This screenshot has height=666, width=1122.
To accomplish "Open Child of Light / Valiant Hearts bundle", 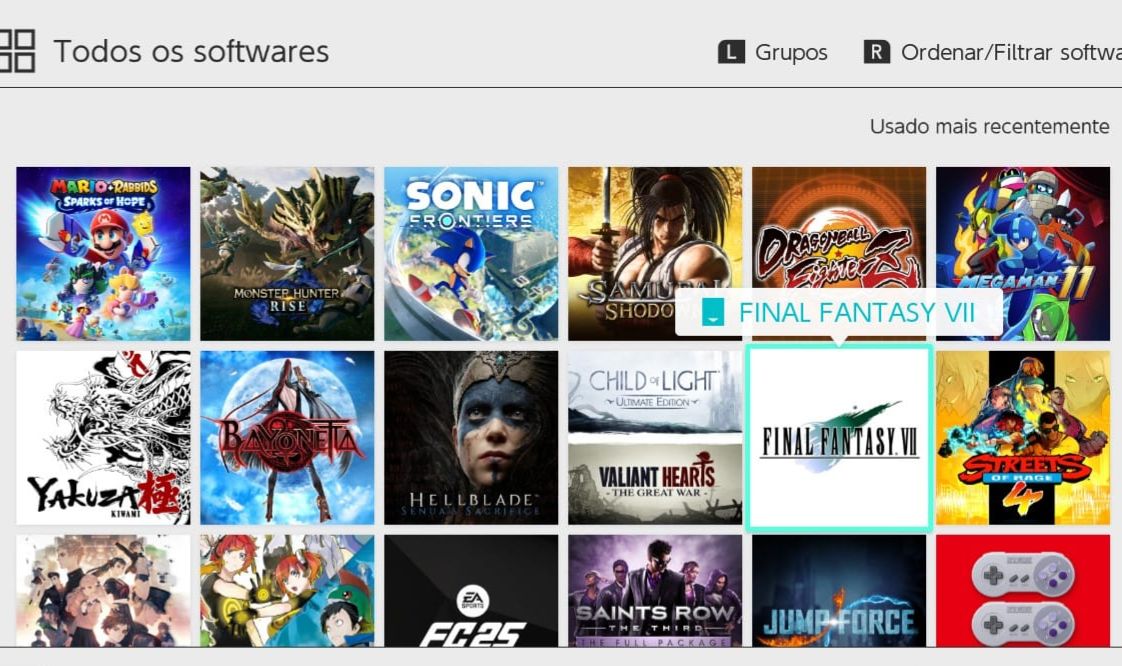I will 655,438.
